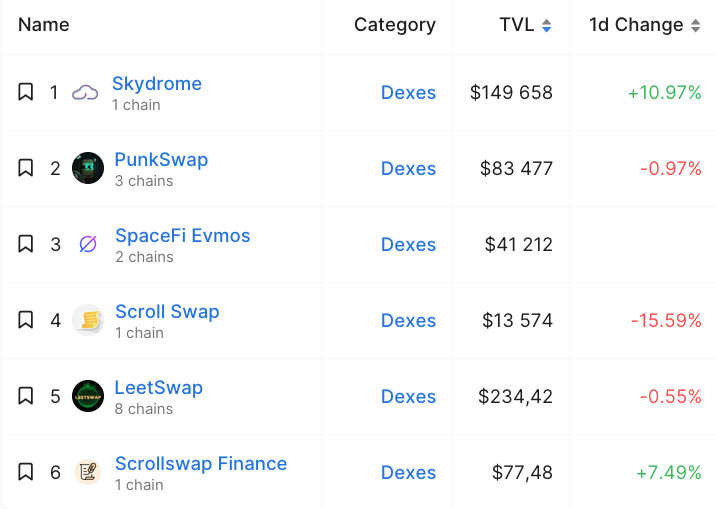Click the Scrollswap Finance parchment logo
This screenshot has width=715, height=509.
pos(88,472)
